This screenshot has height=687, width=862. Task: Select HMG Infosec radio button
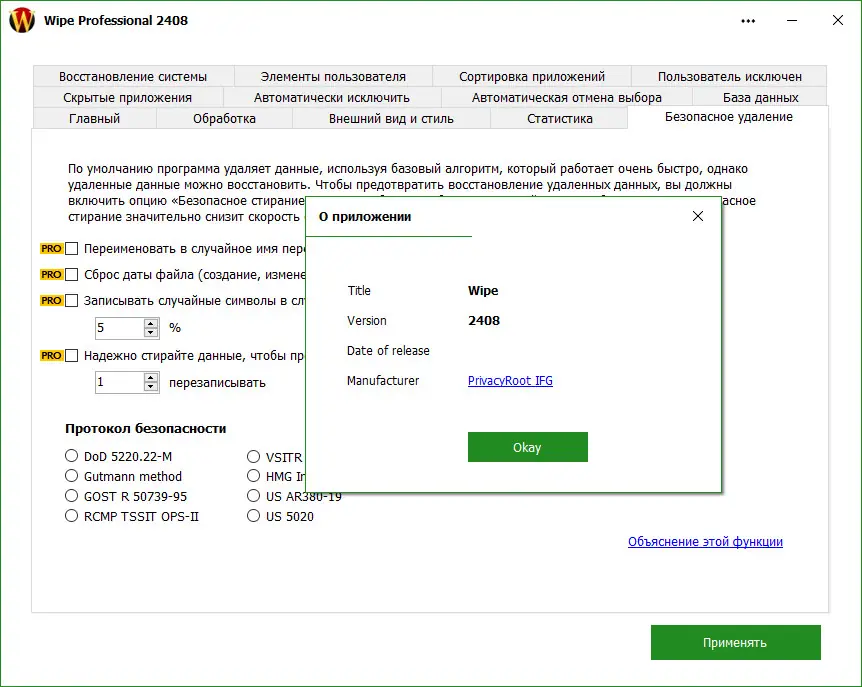253,475
